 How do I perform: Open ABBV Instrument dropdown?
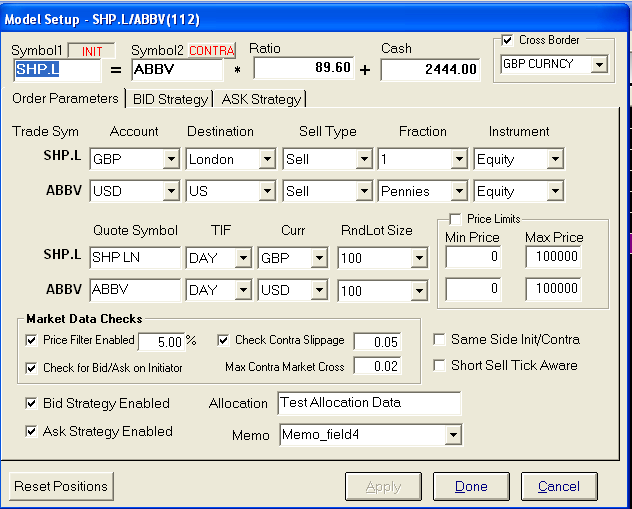(x=555, y=191)
